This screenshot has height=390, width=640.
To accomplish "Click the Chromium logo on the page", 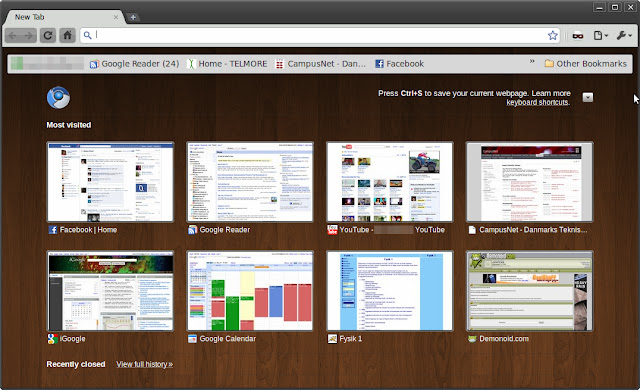I will tap(58, 98).
